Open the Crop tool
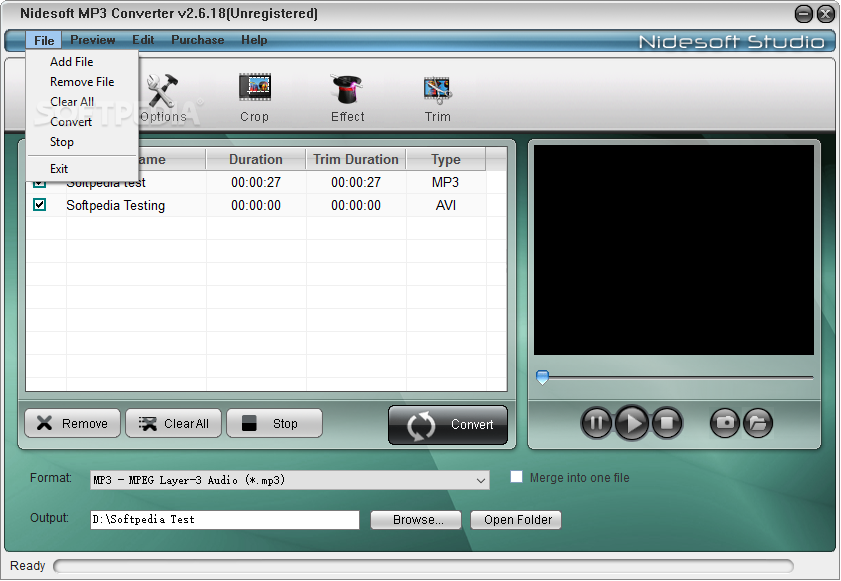Viewport: 841px width, 581px height. pos(254,98)
